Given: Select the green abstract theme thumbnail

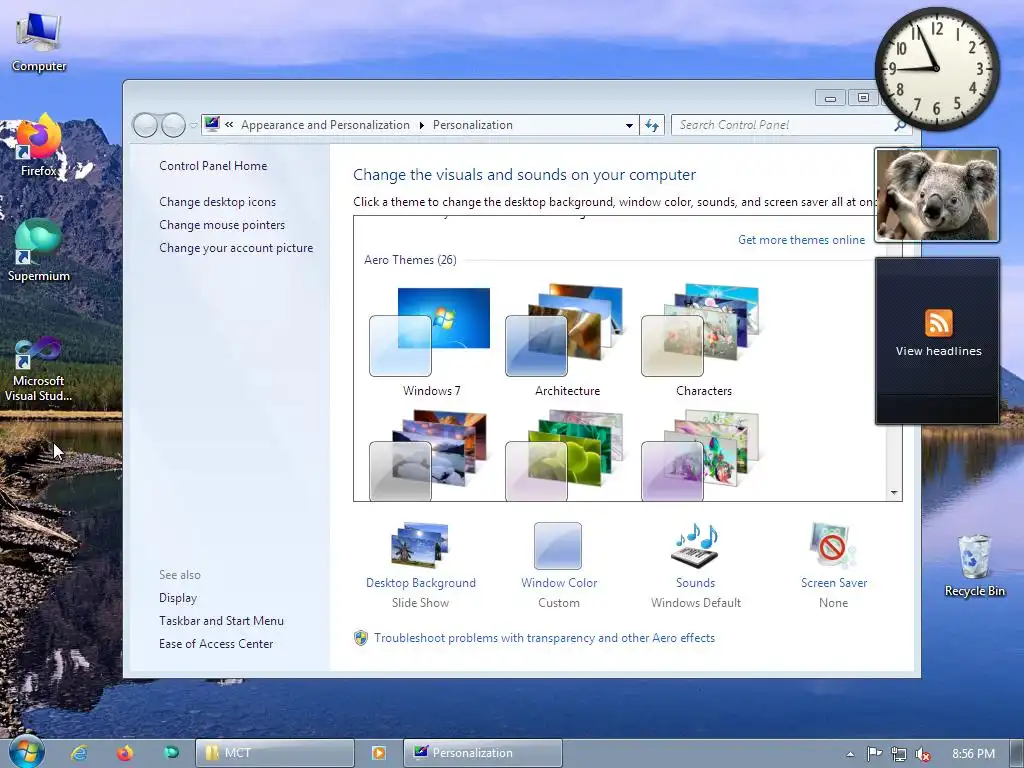Looking at the screenshot, I should [567, 455].
